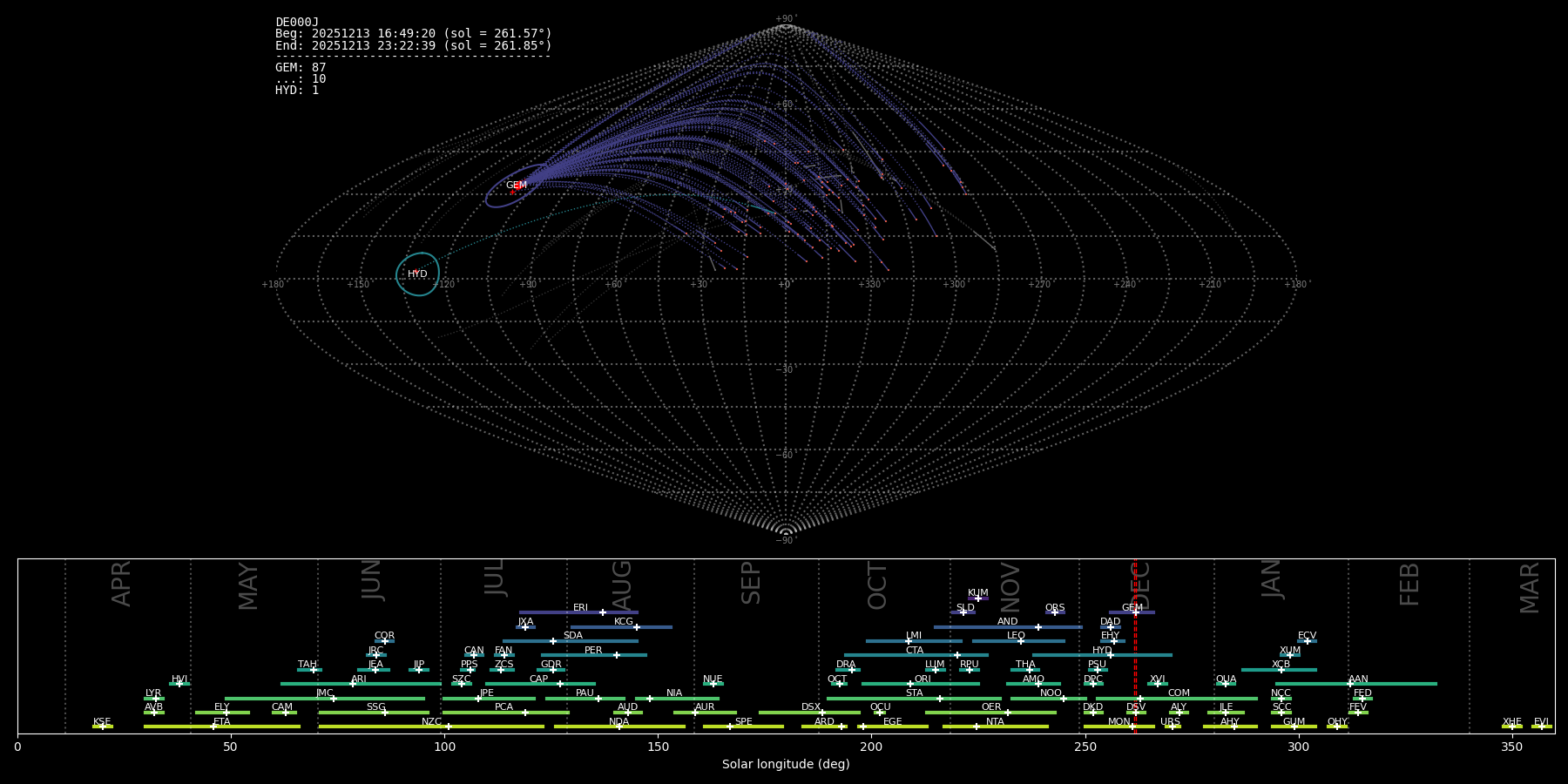Click the ORI shower peak marker
This screenshot has width=1568, height=784.
[910, 684]
